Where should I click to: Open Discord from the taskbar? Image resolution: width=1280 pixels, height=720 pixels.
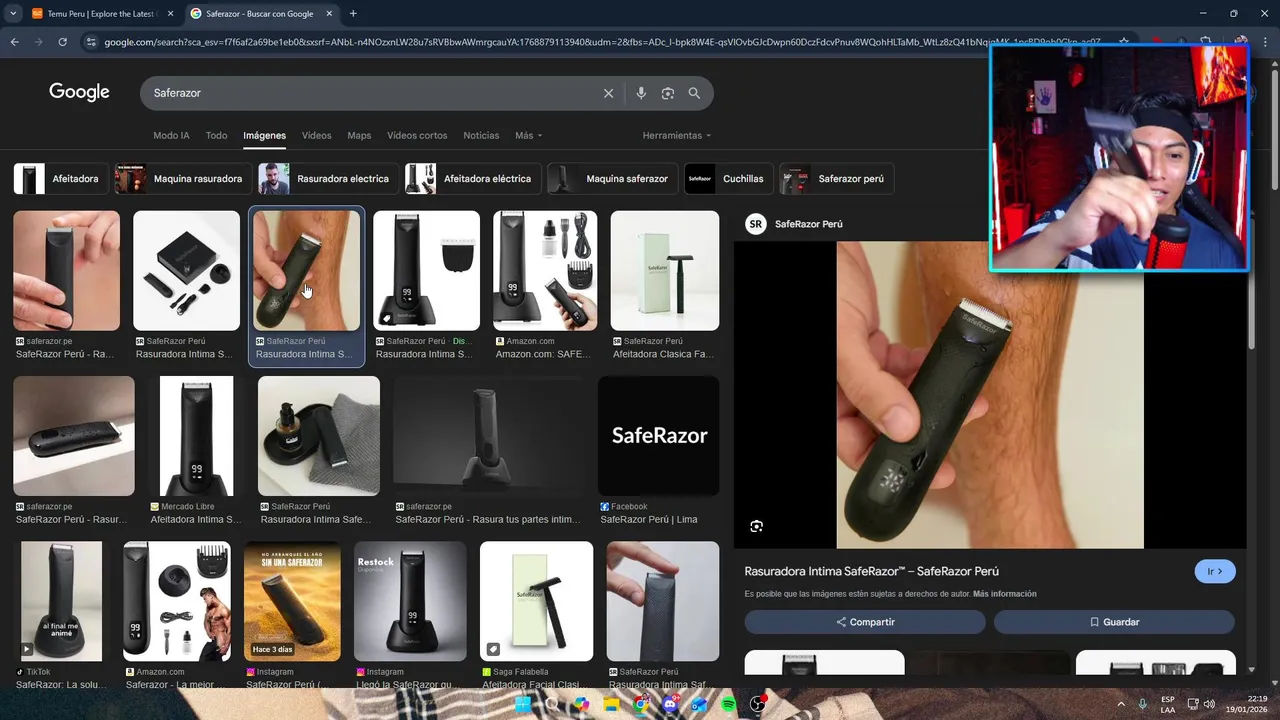[670, 704]
